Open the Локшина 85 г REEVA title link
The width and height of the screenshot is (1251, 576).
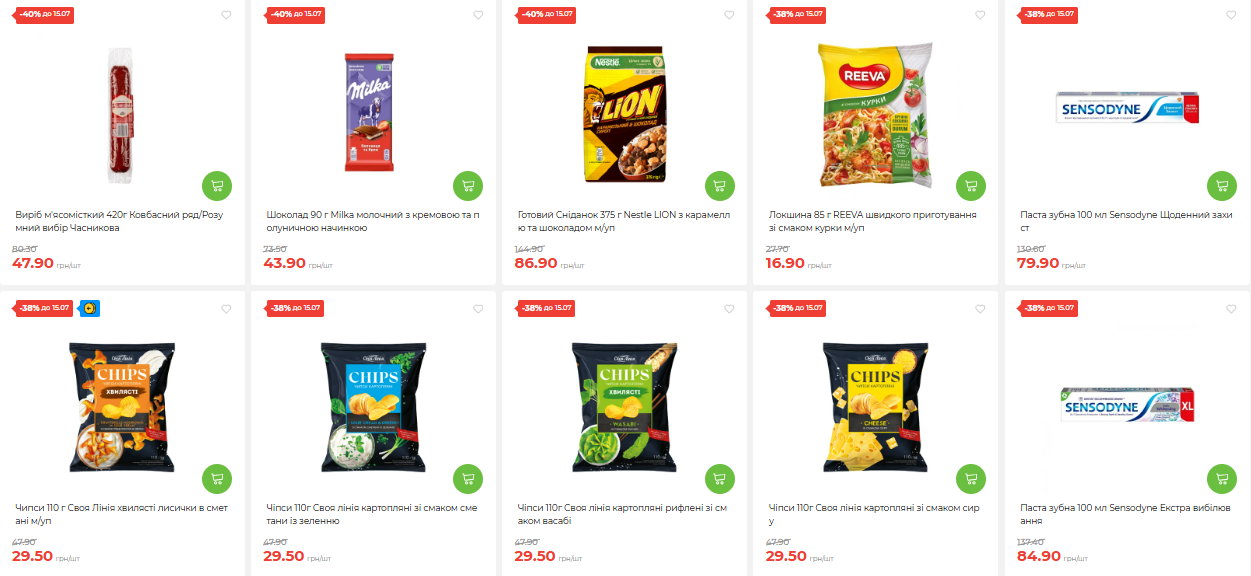873,221
